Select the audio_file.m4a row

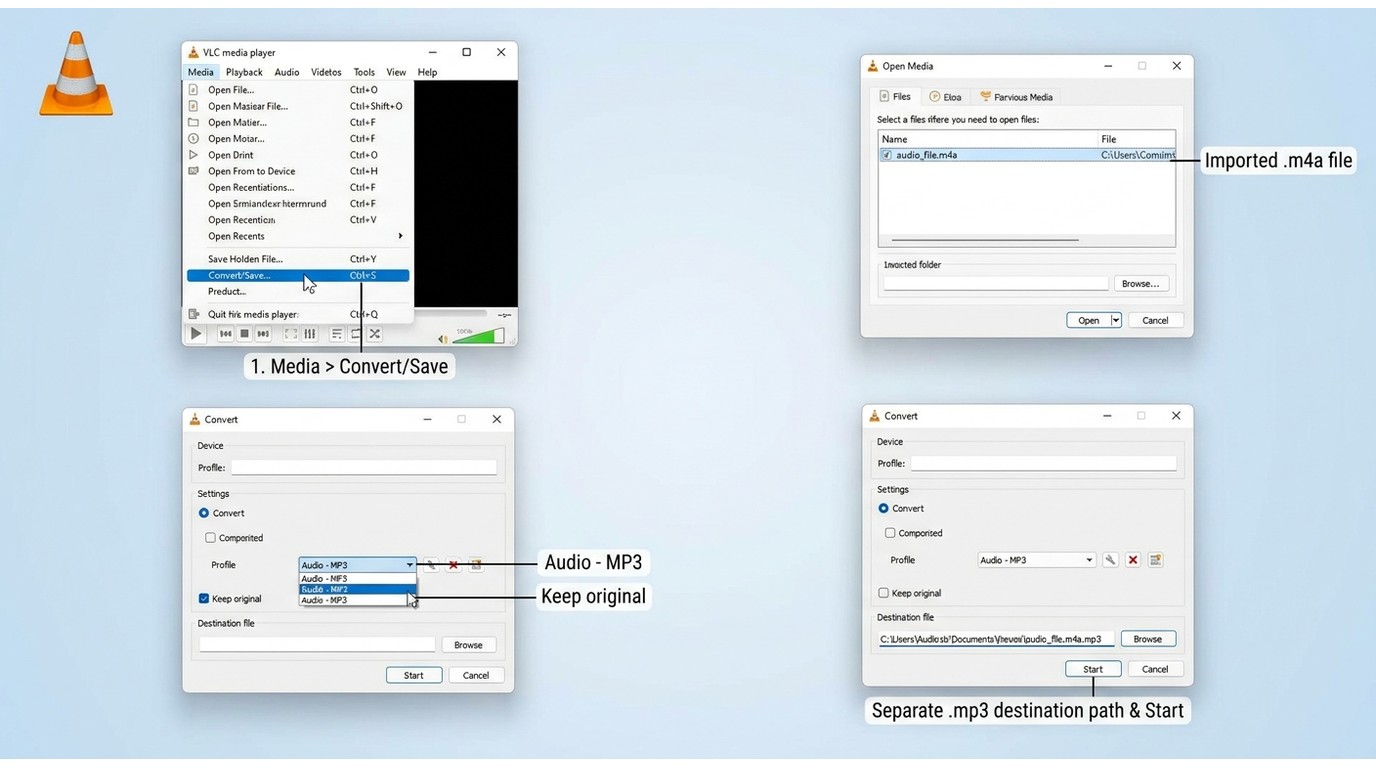1027,155
